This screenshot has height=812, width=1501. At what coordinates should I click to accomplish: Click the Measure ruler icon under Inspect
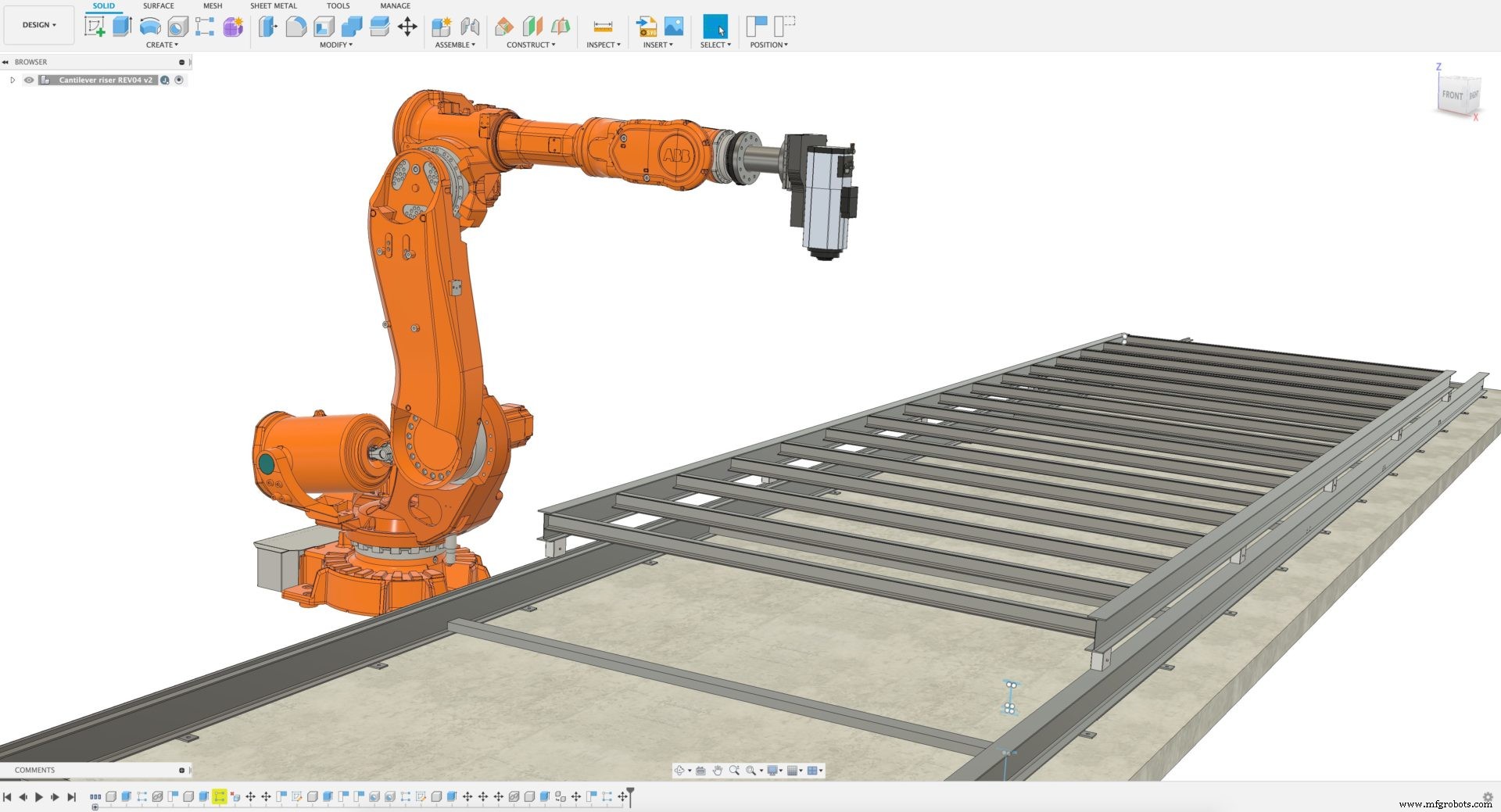click(603, 27)
